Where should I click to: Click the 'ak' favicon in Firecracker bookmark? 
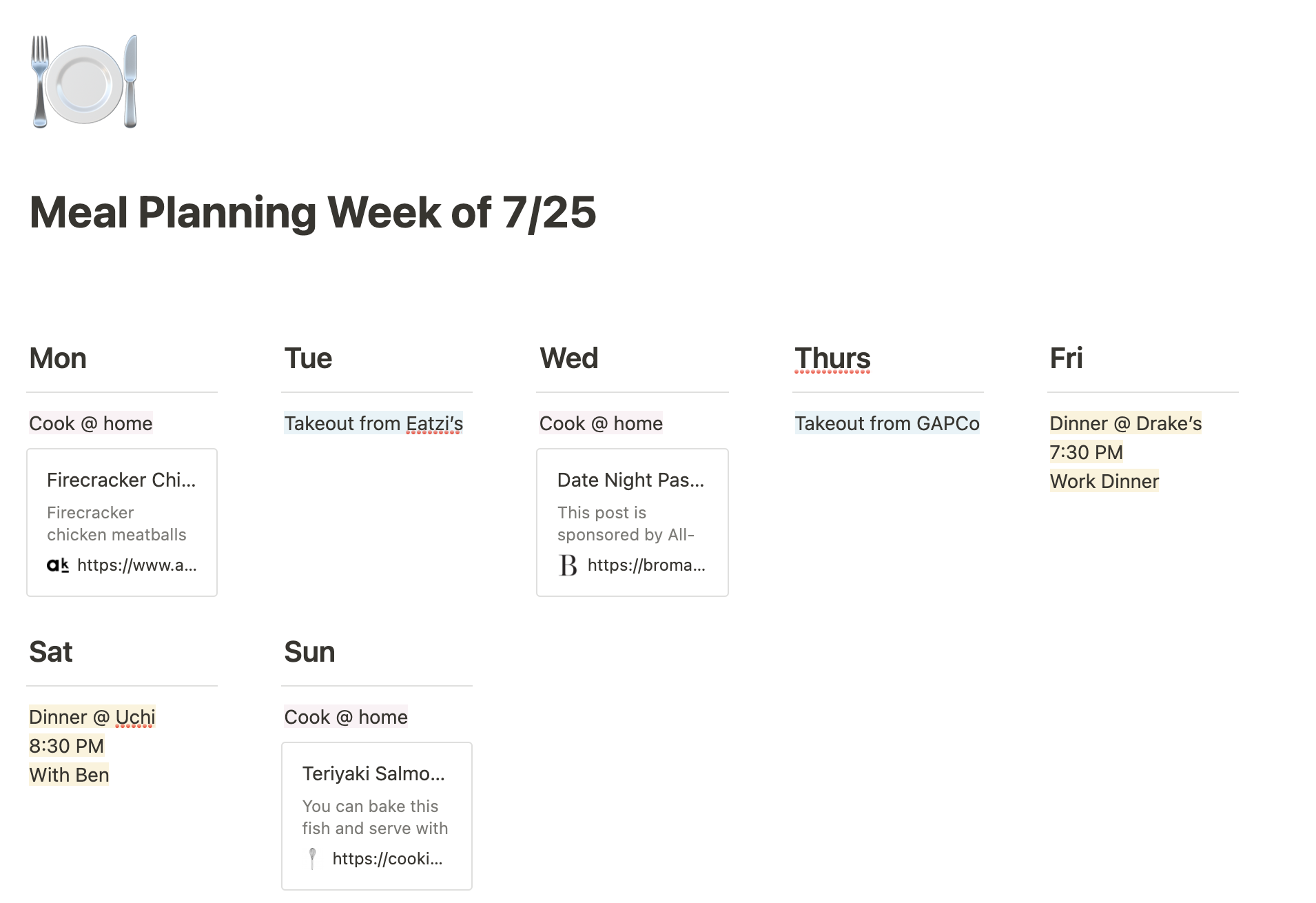point(58,565)
